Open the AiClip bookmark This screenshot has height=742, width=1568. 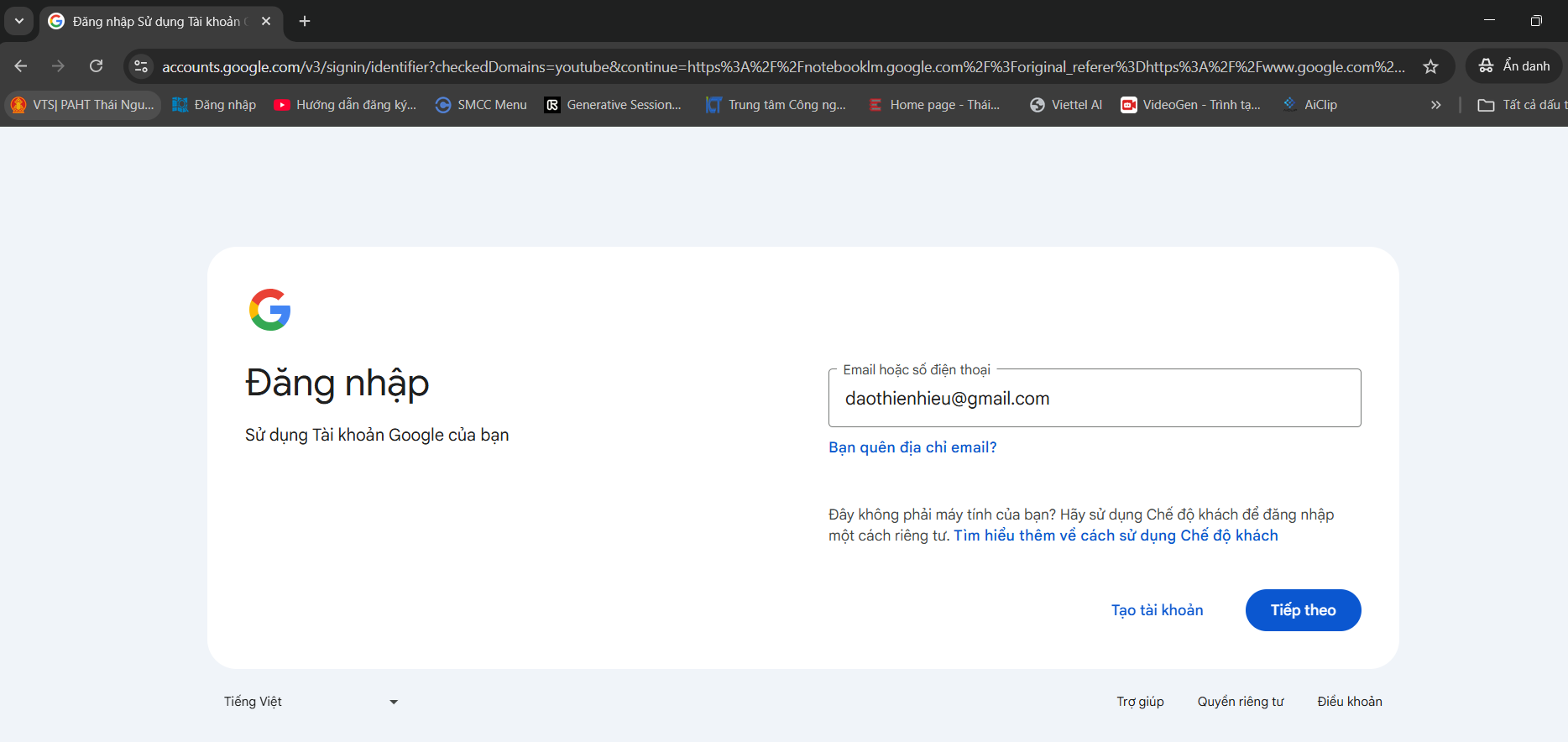pyautogui.click(x=1310, y=105)
